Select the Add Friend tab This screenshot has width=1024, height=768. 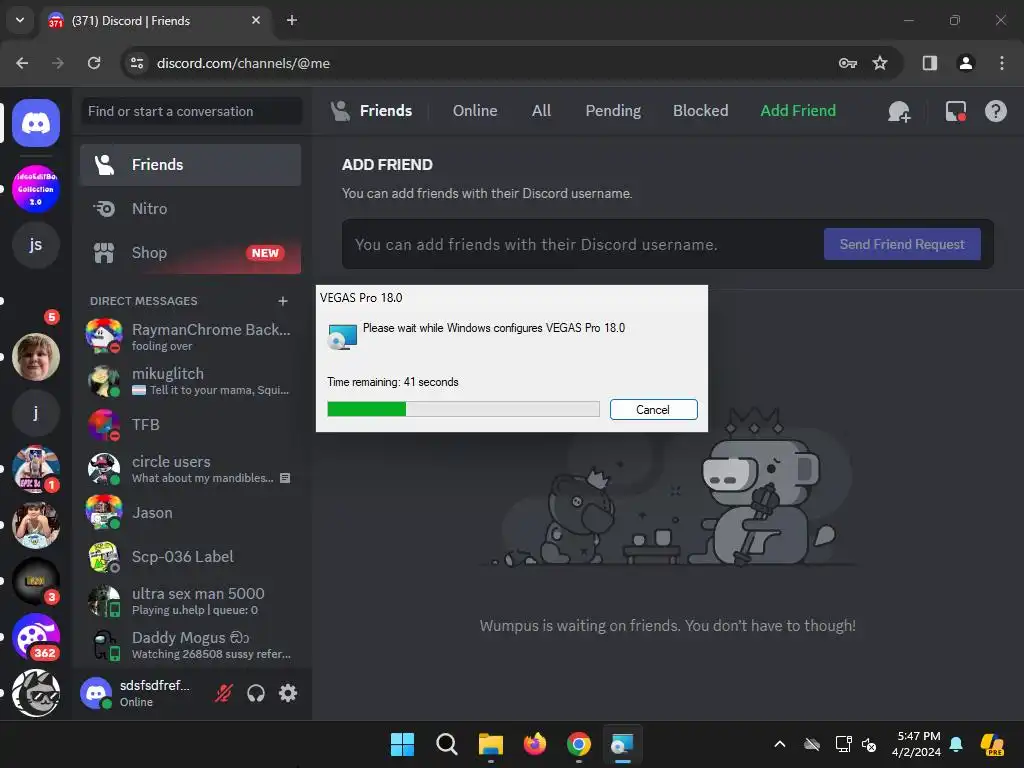[x=798, y=111]
